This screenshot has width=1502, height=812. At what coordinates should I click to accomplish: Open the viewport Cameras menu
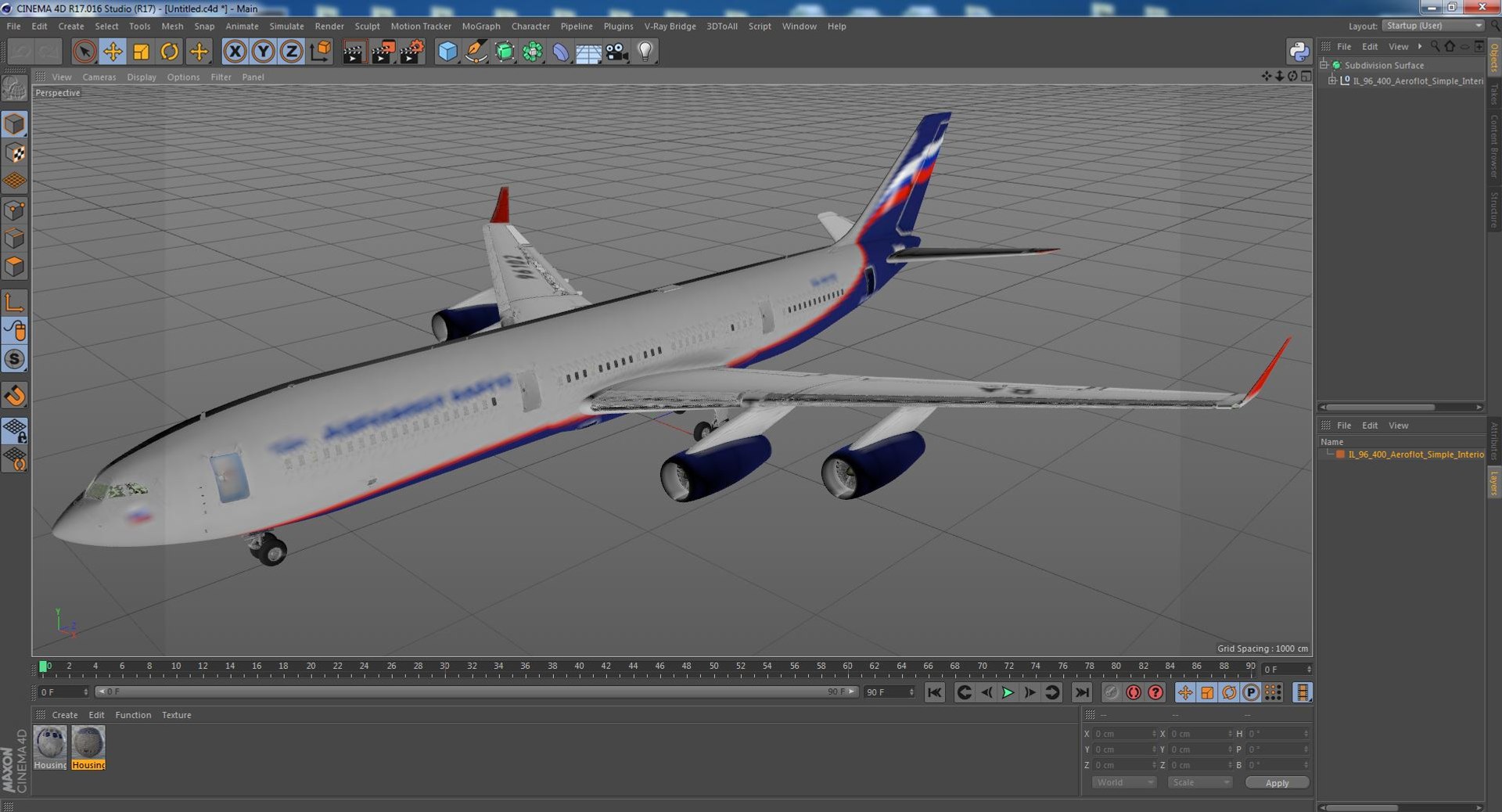coord(99,77)
